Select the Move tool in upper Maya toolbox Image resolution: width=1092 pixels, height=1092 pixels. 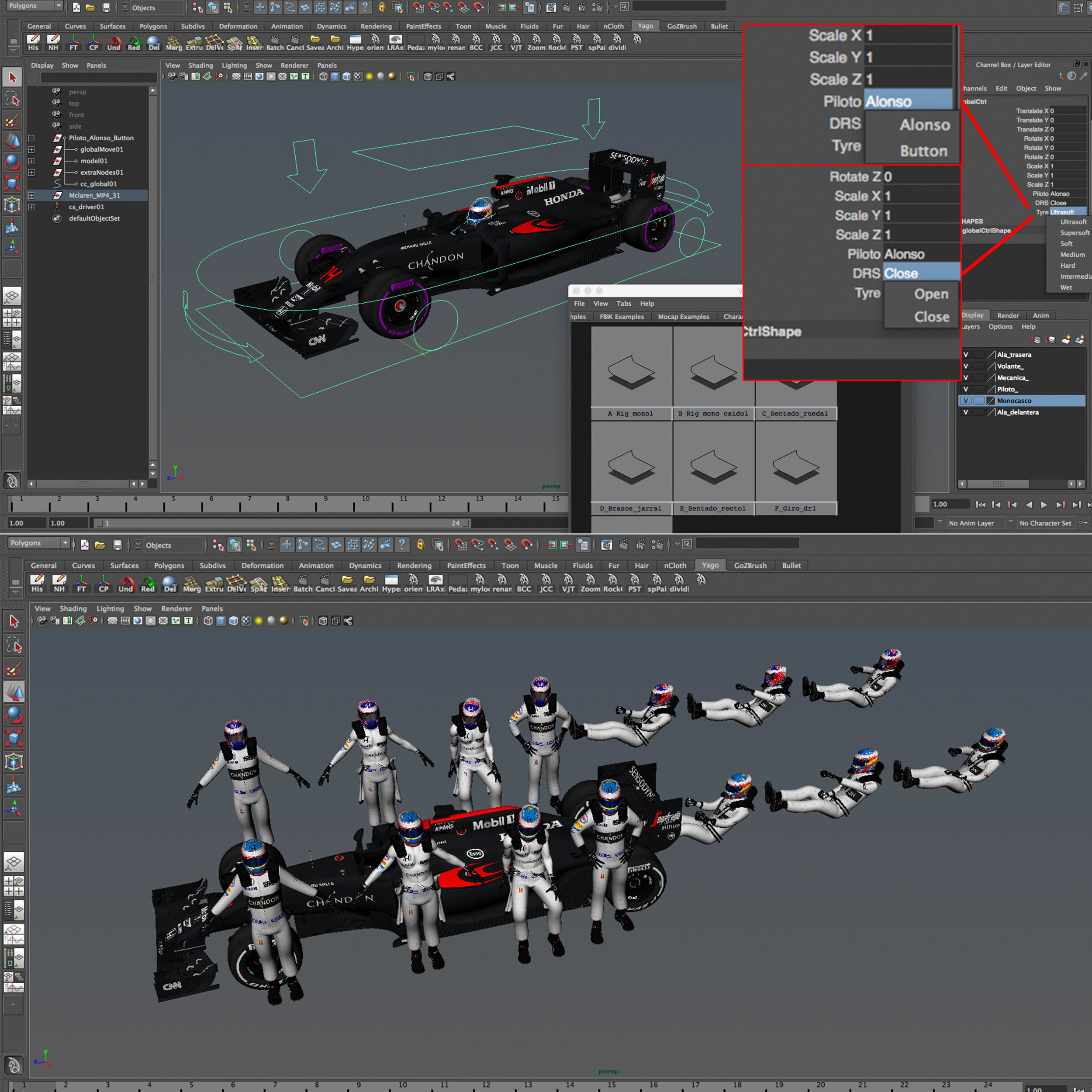pyautogui.click(x=12, y=141)
